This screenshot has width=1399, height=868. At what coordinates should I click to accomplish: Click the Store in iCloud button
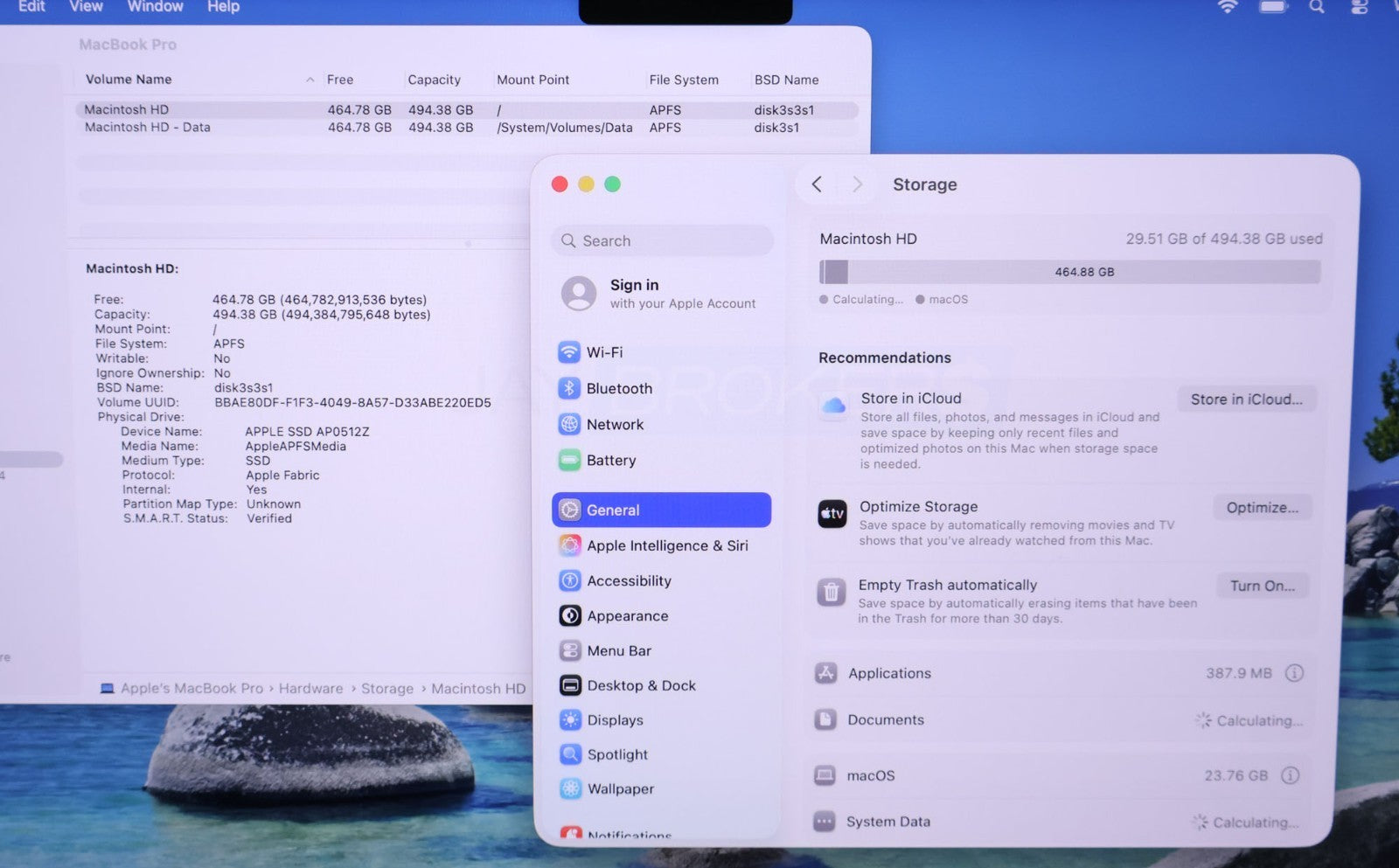(1246, 399)
